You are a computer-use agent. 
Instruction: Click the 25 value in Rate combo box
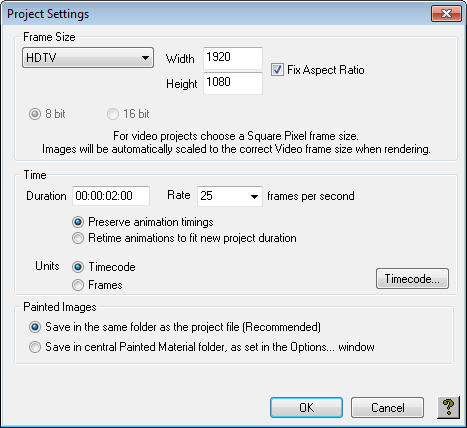pyautogui.click(x=207, y=196)
